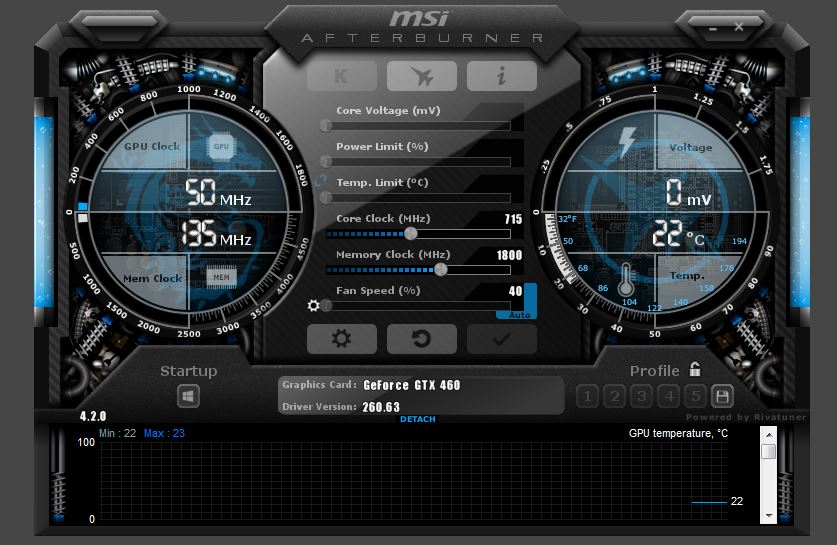This screenshot has width=837, height=545.
Task: Click the 50 MHz GPU clock reading
Action: click(218, 193)
